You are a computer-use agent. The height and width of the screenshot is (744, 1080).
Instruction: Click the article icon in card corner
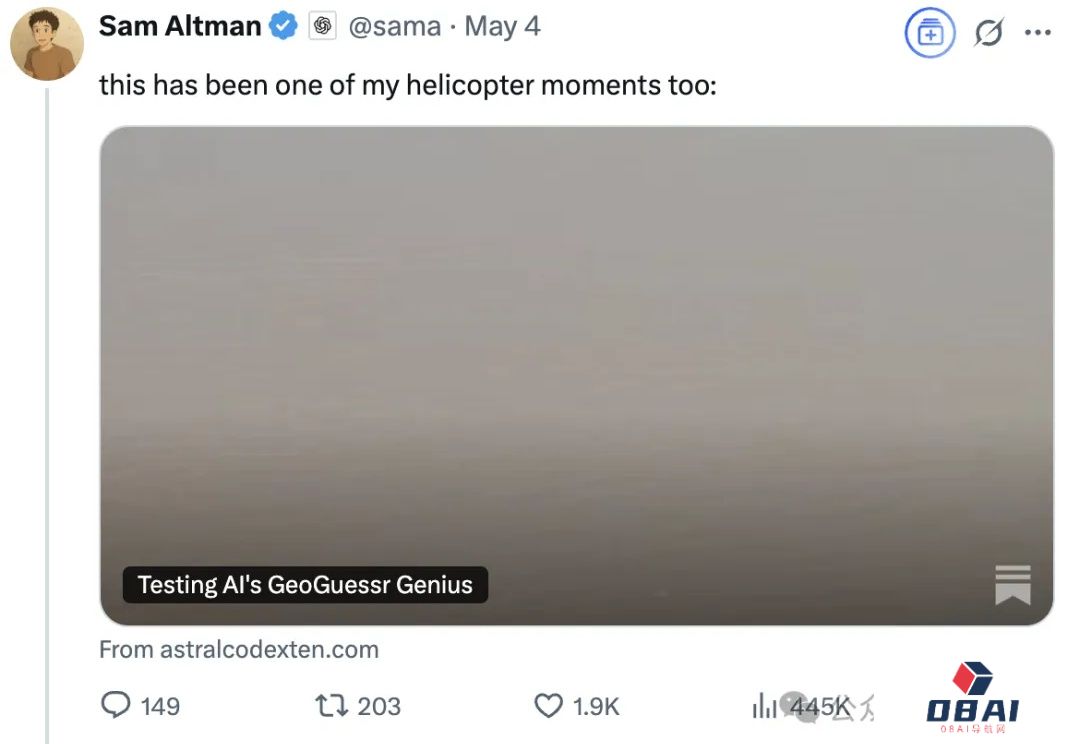tap(1012, 584)
